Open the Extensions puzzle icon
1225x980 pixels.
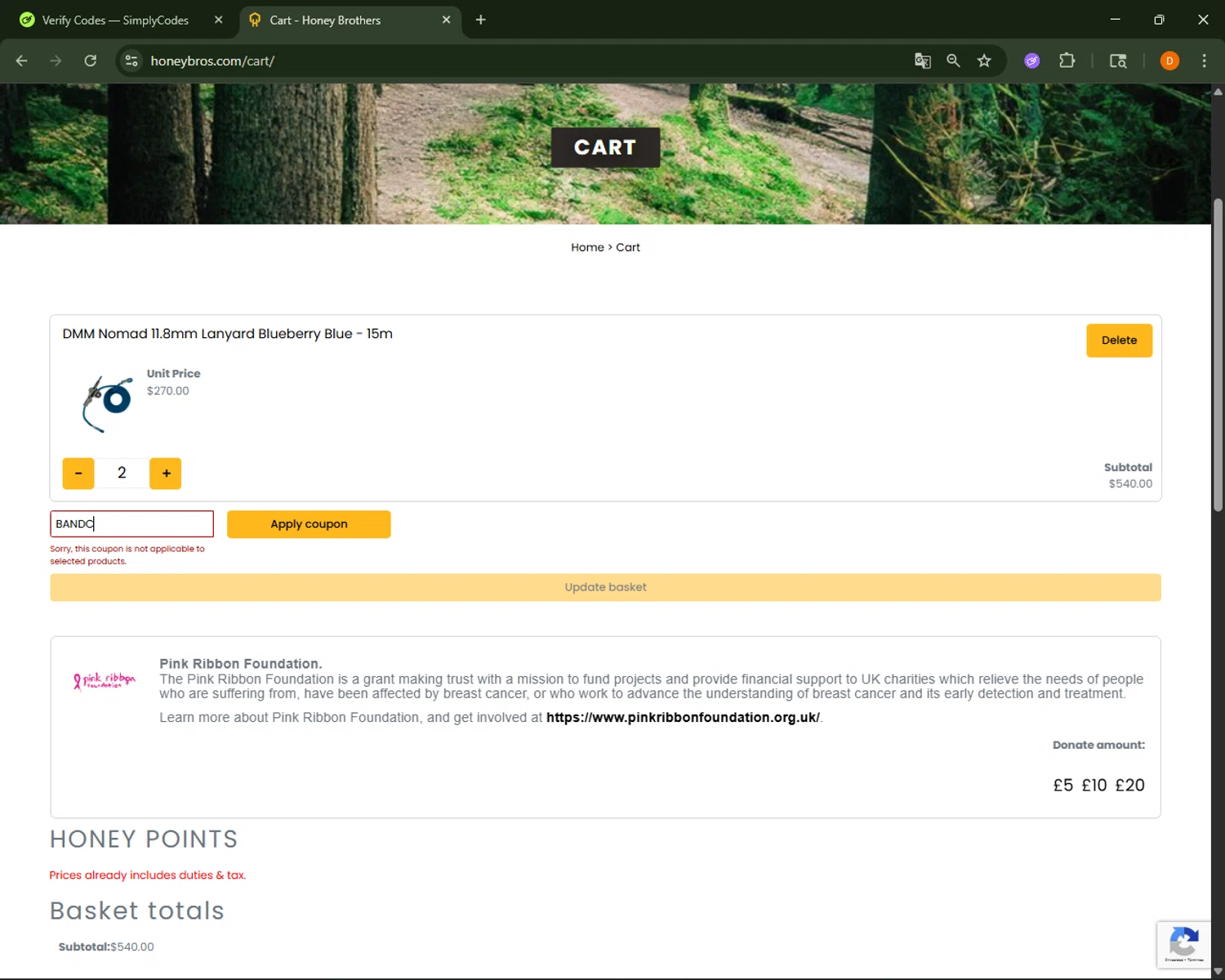(1067, 60)
